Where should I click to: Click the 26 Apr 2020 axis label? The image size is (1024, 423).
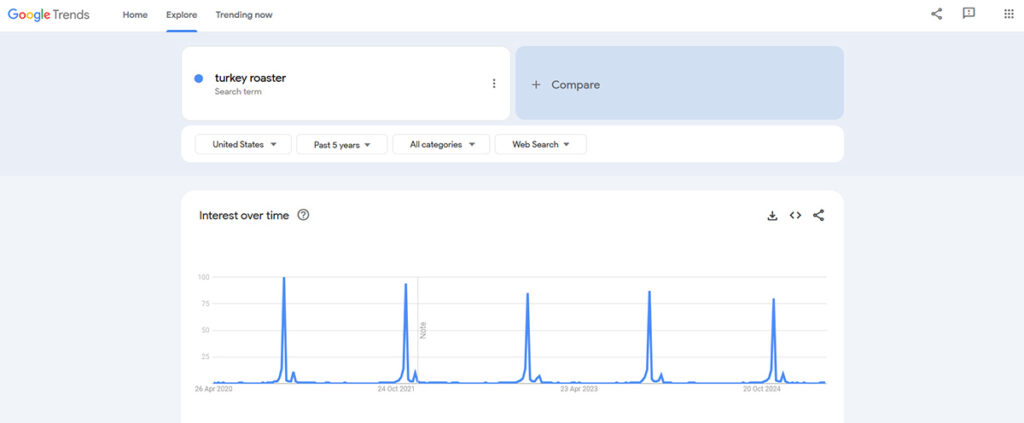point(214,389)
